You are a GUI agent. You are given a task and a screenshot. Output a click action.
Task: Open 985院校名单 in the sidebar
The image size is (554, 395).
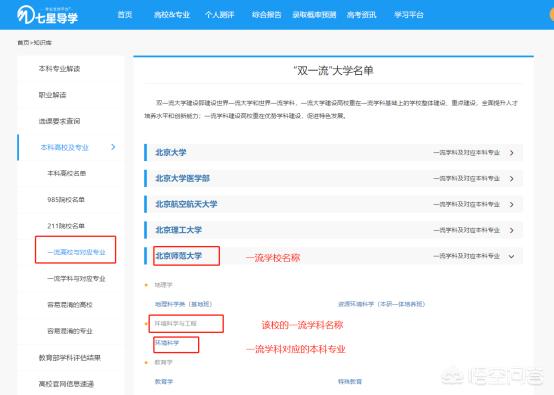click(66, 200)
